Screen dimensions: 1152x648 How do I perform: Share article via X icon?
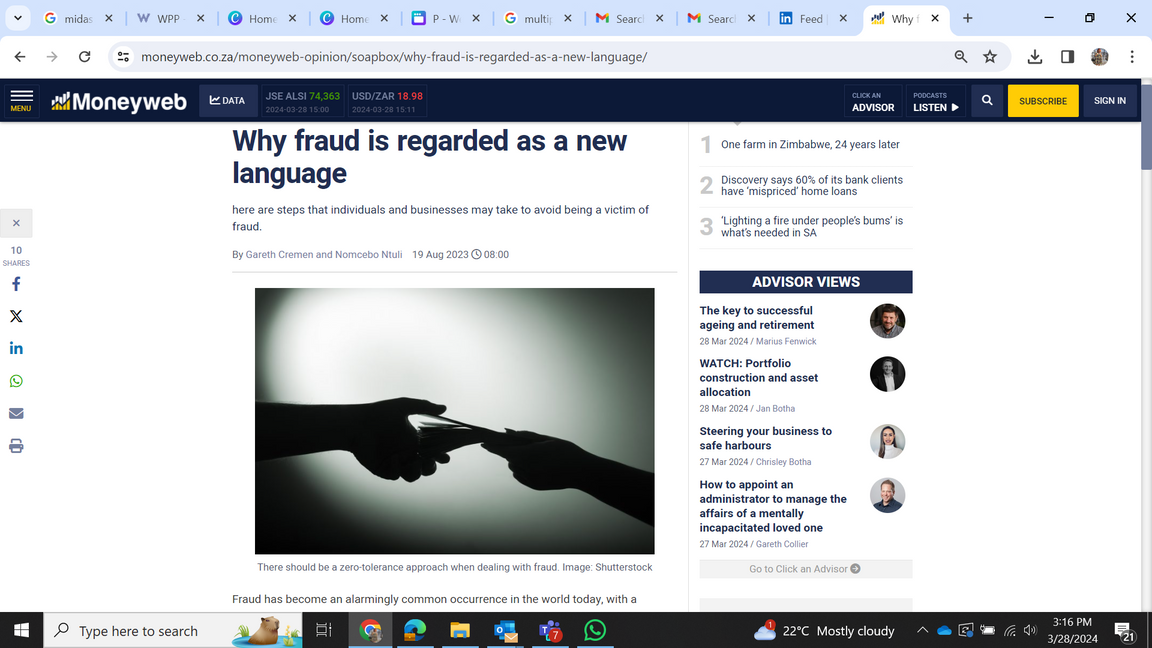[16, 317]
